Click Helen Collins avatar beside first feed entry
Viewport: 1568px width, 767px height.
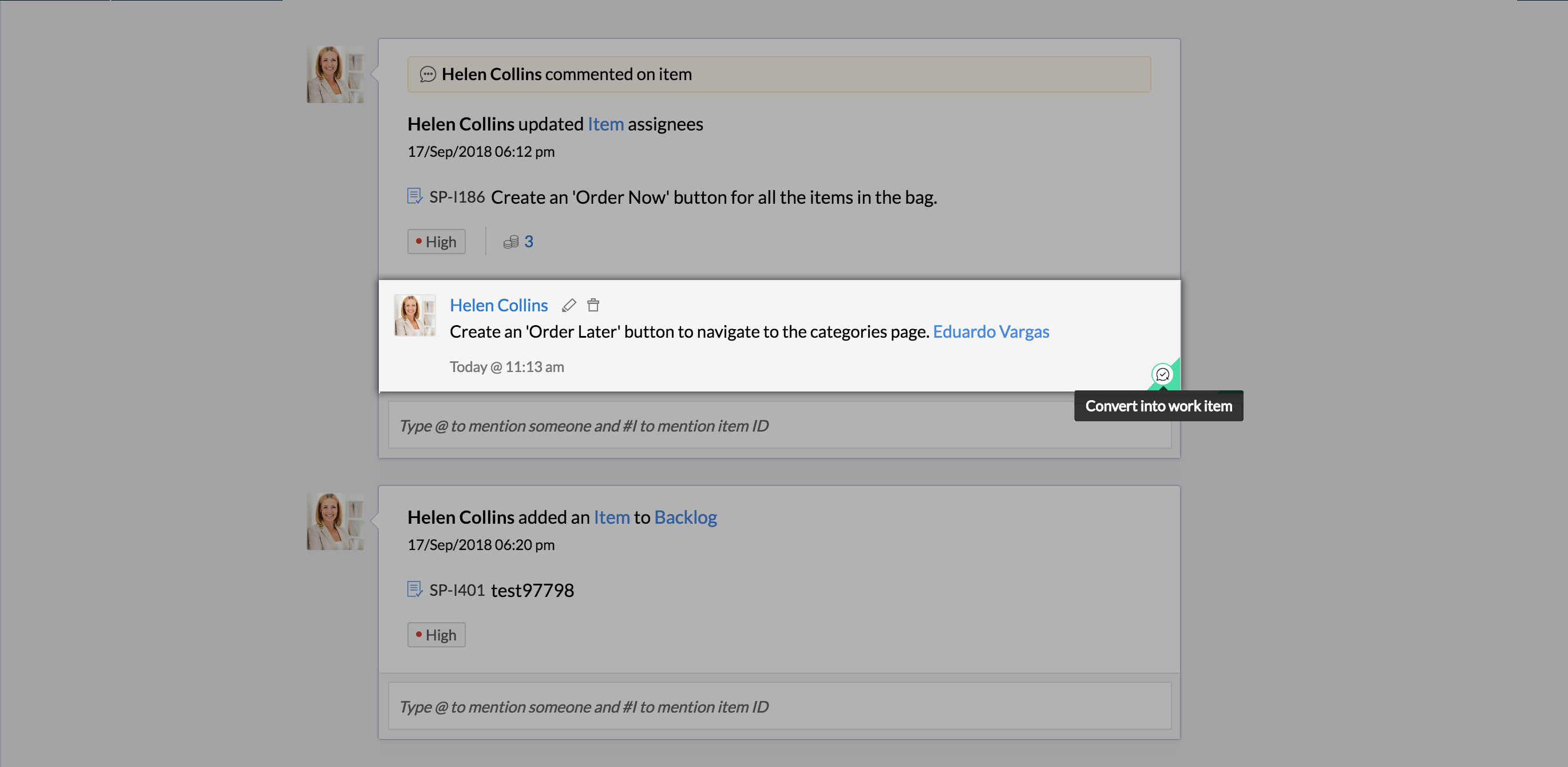pos(335,74)
